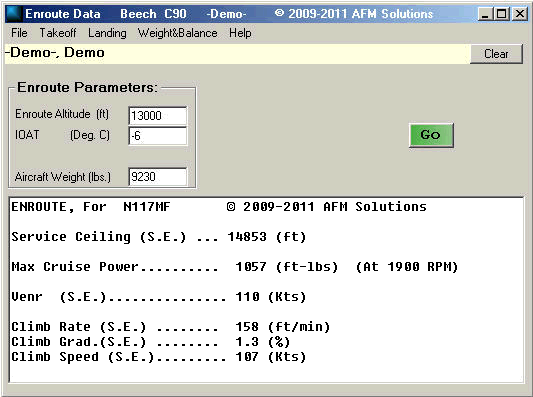The height and width of the screenshot is (397, 533).
Task: Open the Landing menu
Action: pos(107,33)
